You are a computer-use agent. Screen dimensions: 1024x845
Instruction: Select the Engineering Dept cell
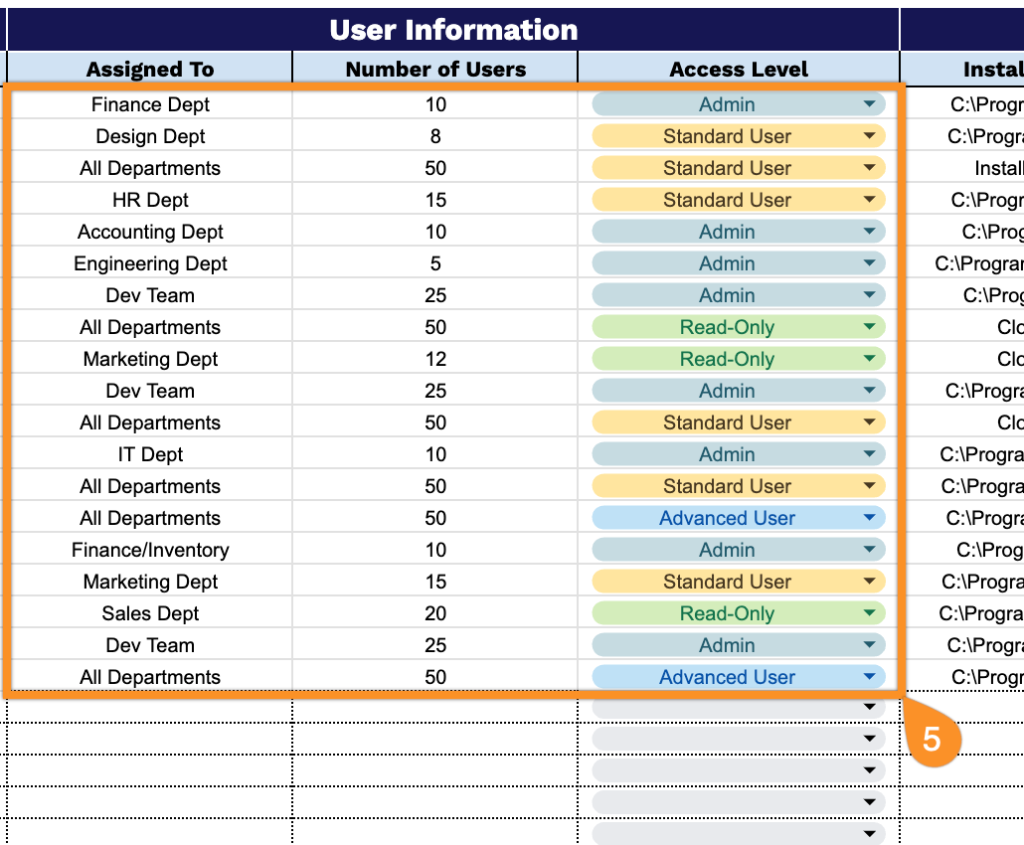click(x=150, y=264)
